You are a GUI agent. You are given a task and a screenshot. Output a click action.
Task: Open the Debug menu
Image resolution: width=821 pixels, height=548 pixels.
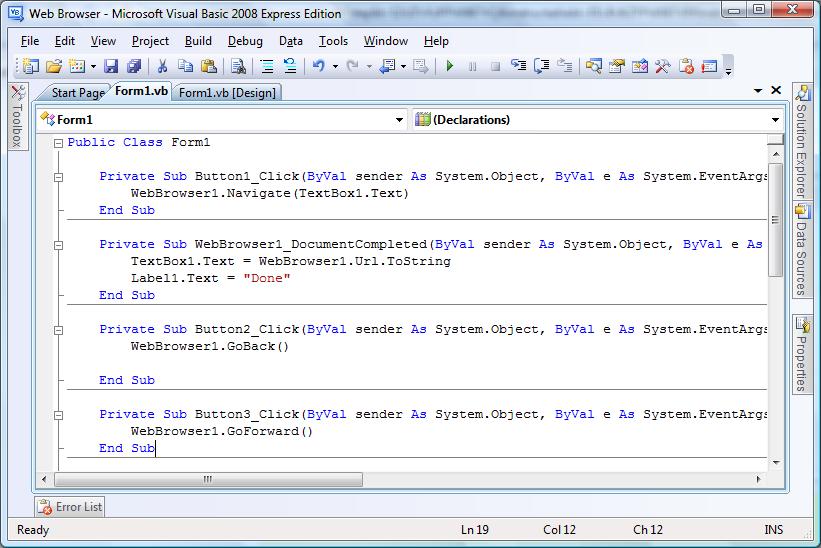tap(245, 41)
